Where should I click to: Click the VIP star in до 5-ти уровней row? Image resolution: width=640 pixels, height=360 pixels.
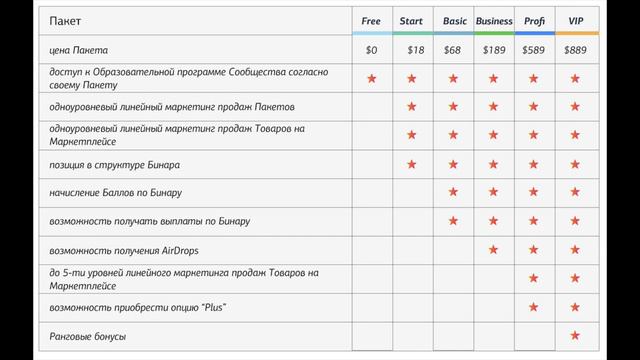pos(575,278)
